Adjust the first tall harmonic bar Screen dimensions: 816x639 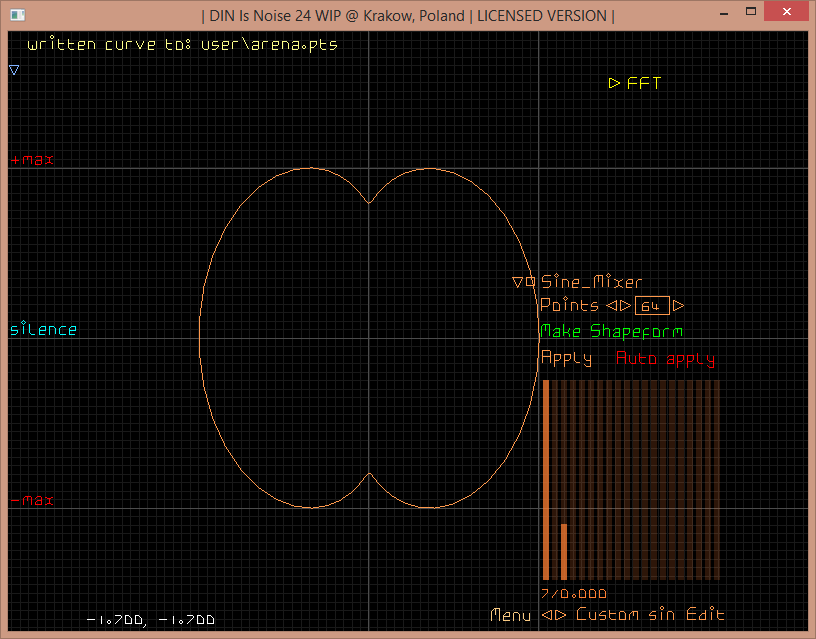[546, 480]
